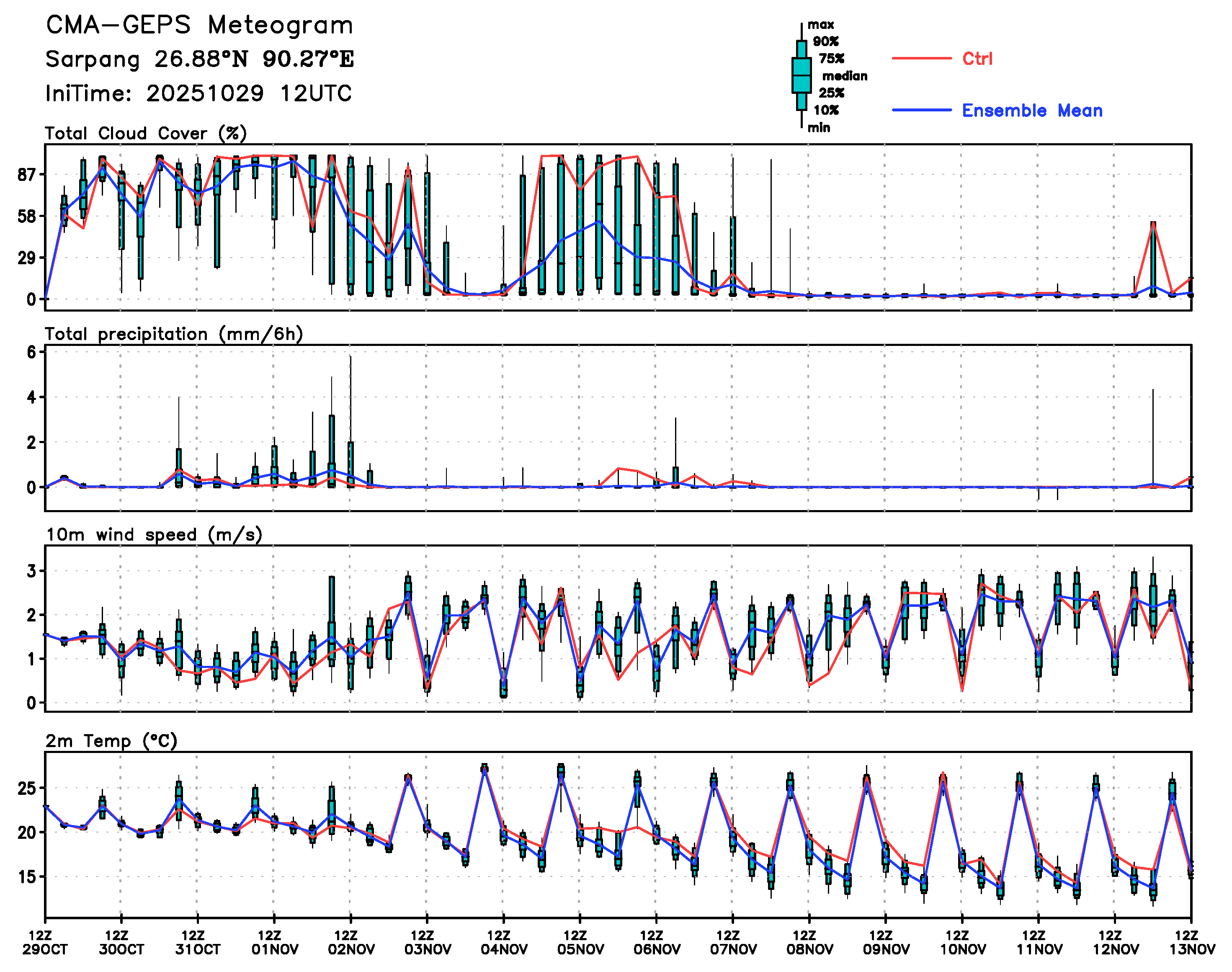Click the 12Z 03NOV time axis label
1232x972 pixels.
pos(428,942)
